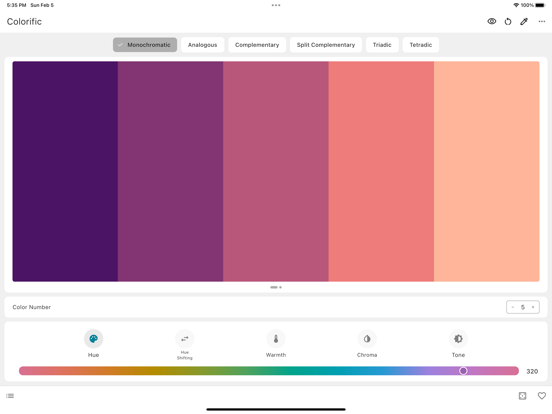Pick the dark purple color swatch
The height and width of the screenshot is (414, 552).
point(65,171)
